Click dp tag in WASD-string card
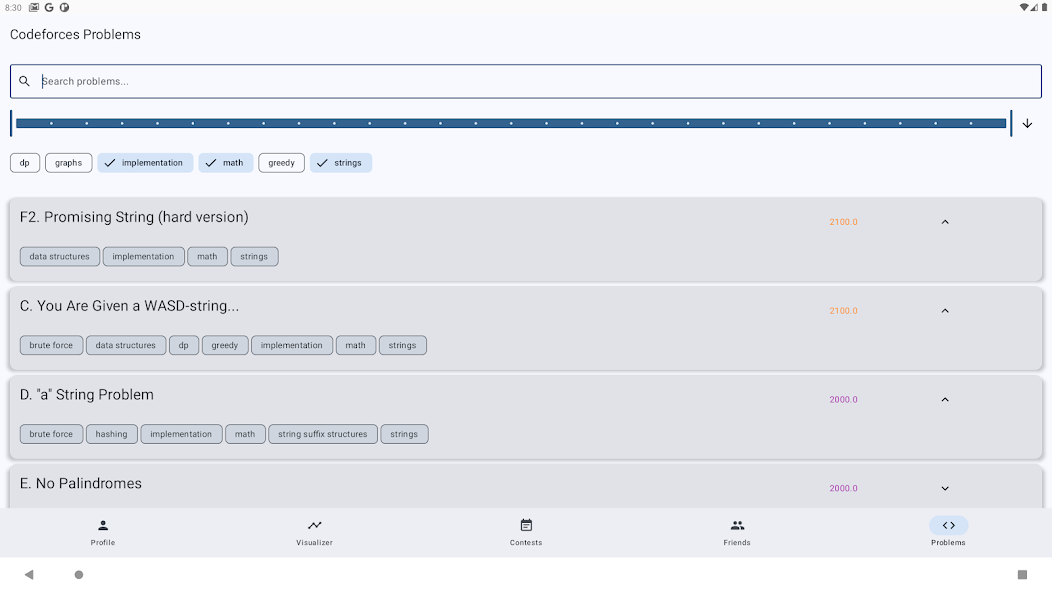 click(184, 345)
